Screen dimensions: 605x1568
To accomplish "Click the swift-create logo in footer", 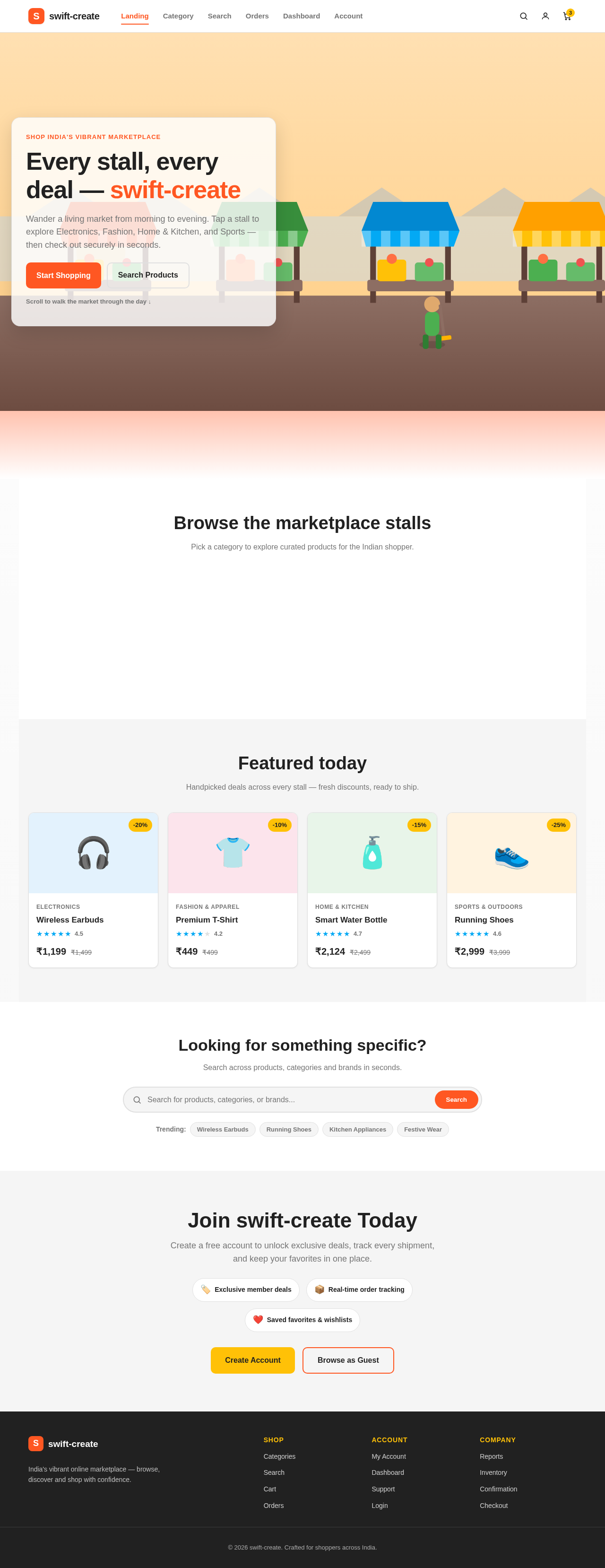I will click(x=63, y=1444).
